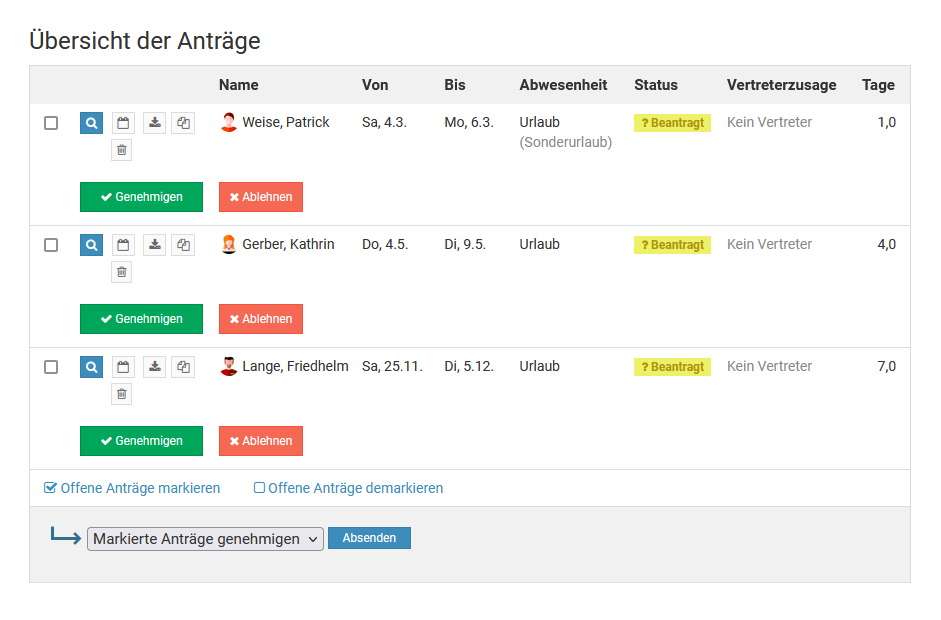Click trash icon in Weise, Patrick row
Viewport: 941px width, 620px height.
point(122,150)
